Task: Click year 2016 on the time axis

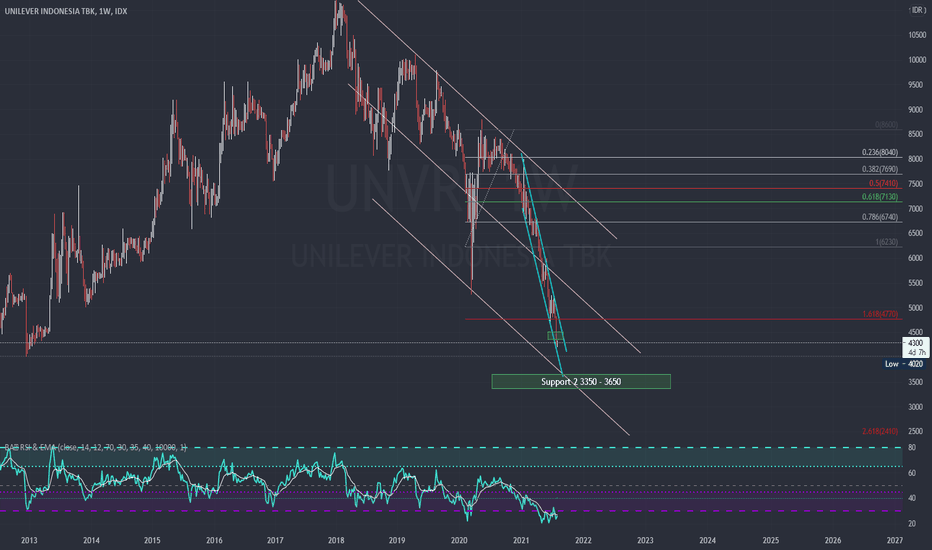Action: (214, 540)
